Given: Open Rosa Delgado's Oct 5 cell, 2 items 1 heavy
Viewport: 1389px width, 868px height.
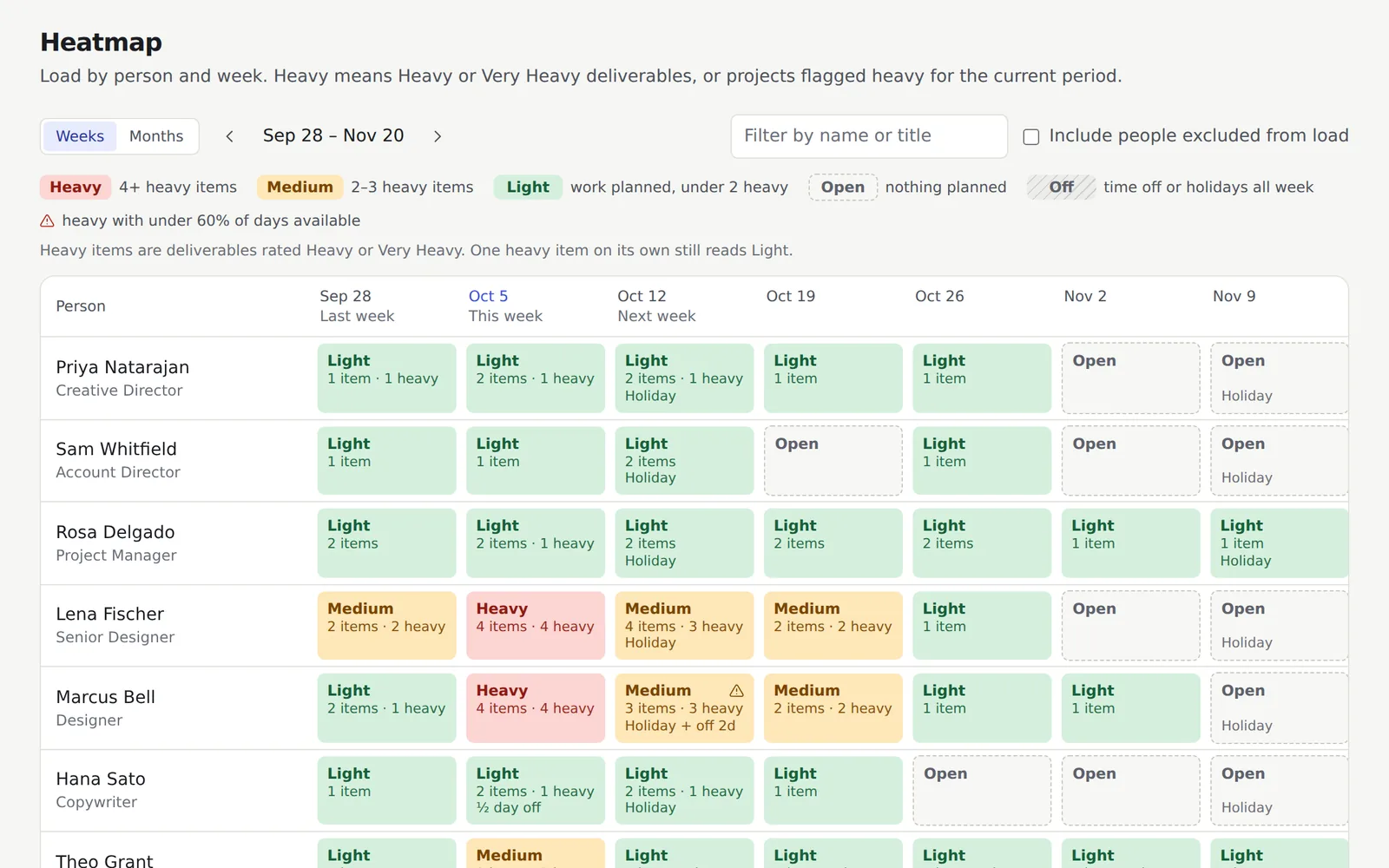Looking at the screenshot, I should pos(536,543).
